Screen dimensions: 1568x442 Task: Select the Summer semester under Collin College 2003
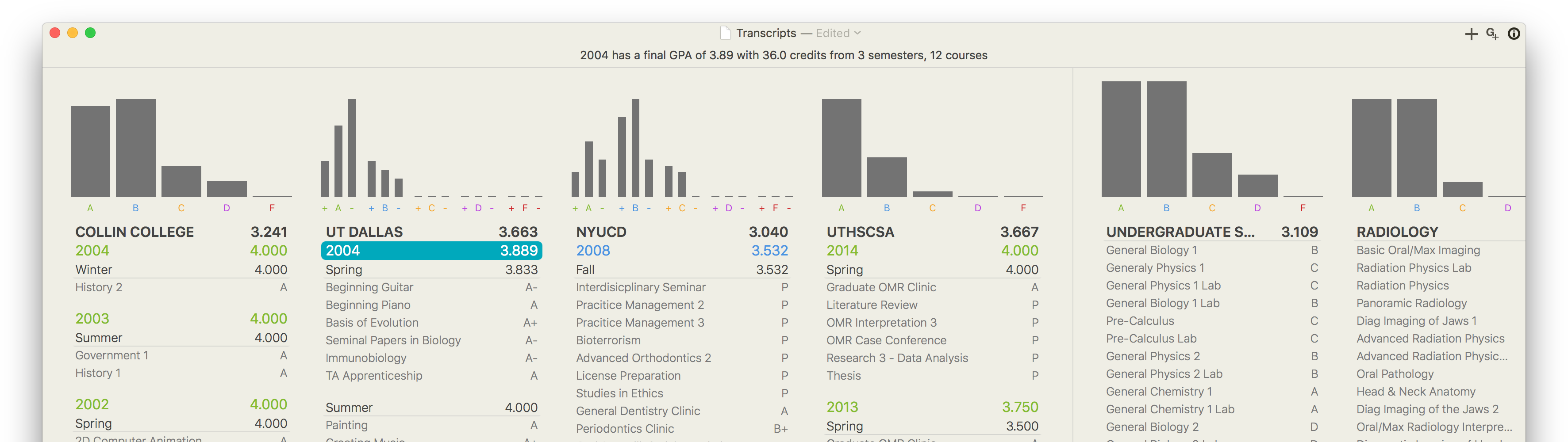(x=181, y=337)
